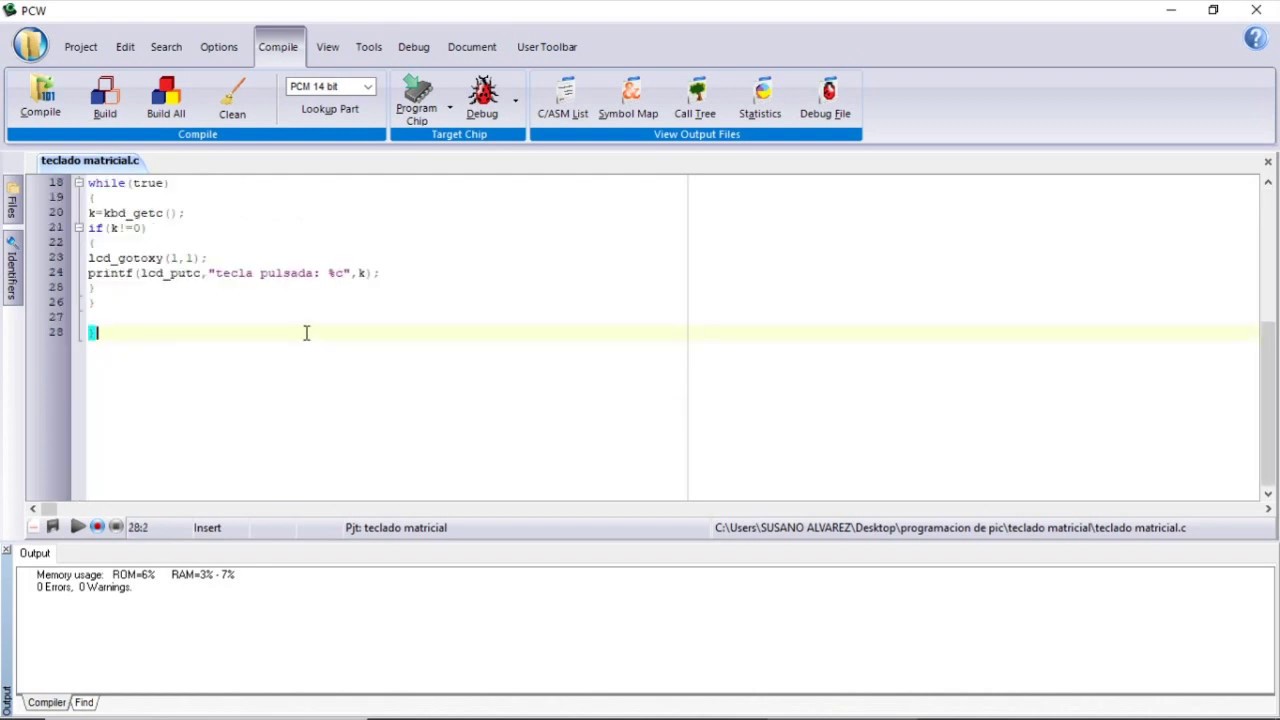The height and width of the screenshot is (720, 1280).
Task: Click the 0 Errors, 0 Warnings output line
Action: tap(84, 588)
